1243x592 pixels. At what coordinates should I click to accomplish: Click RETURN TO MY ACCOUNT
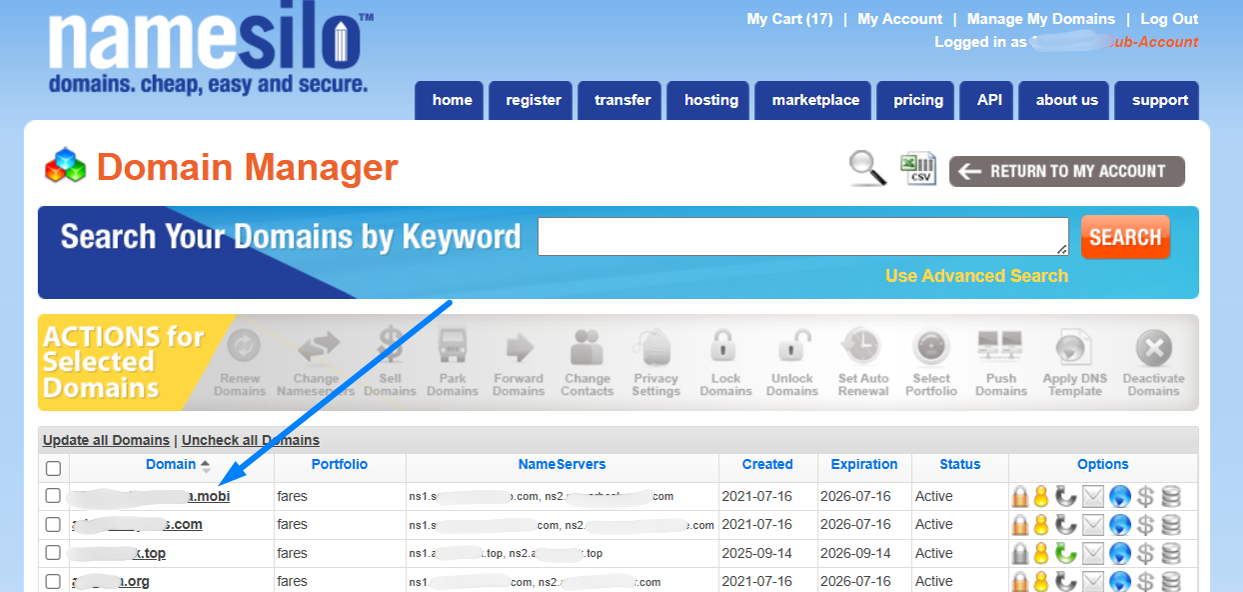pos(1067,171)
